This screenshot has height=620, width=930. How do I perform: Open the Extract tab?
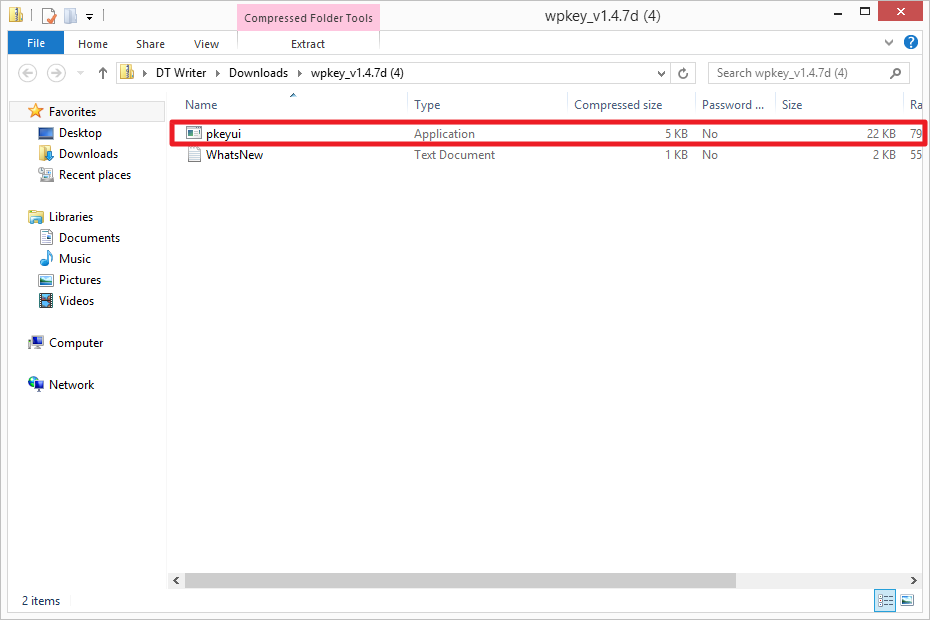[308, 44]
